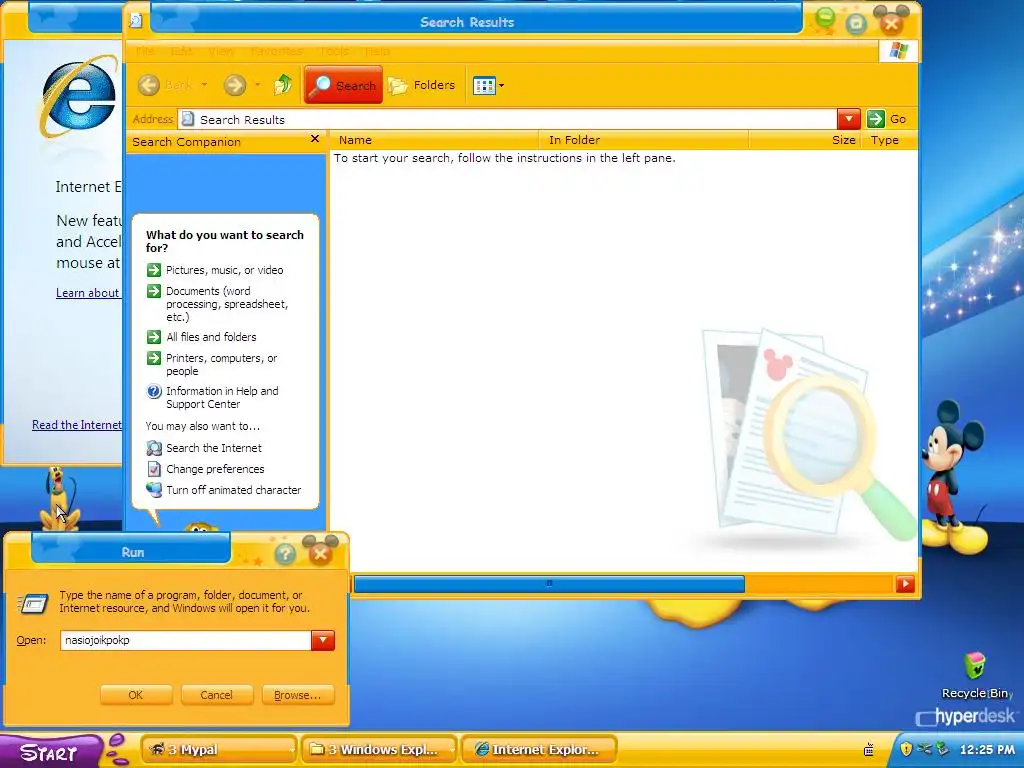Click the taskbar clock showing 12:25 PM
The image size is (1024, 768).
987,750
